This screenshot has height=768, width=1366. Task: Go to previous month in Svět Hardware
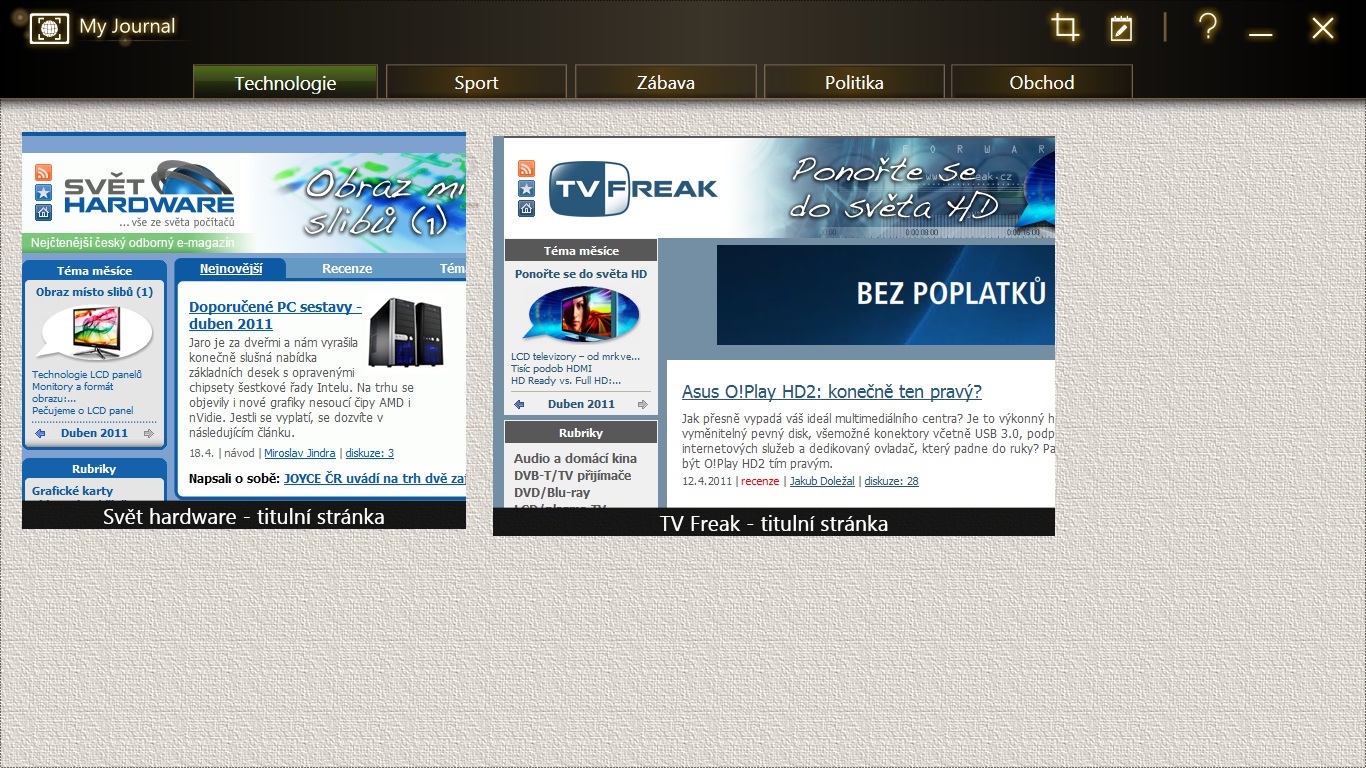pos(40,433)
